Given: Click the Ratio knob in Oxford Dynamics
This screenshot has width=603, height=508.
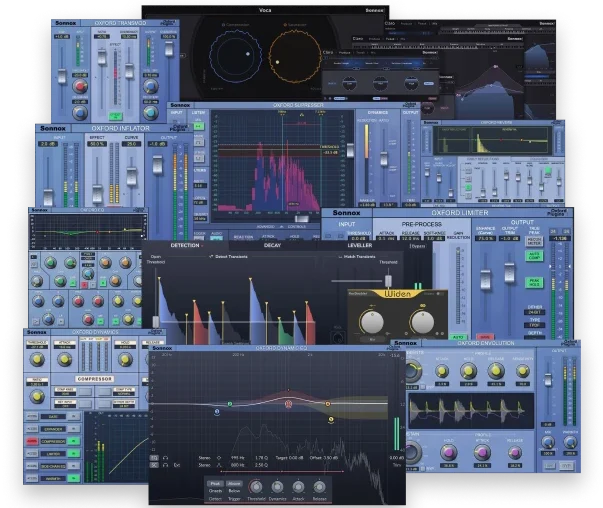Looking at the screenshot, I should click(37, 396).
